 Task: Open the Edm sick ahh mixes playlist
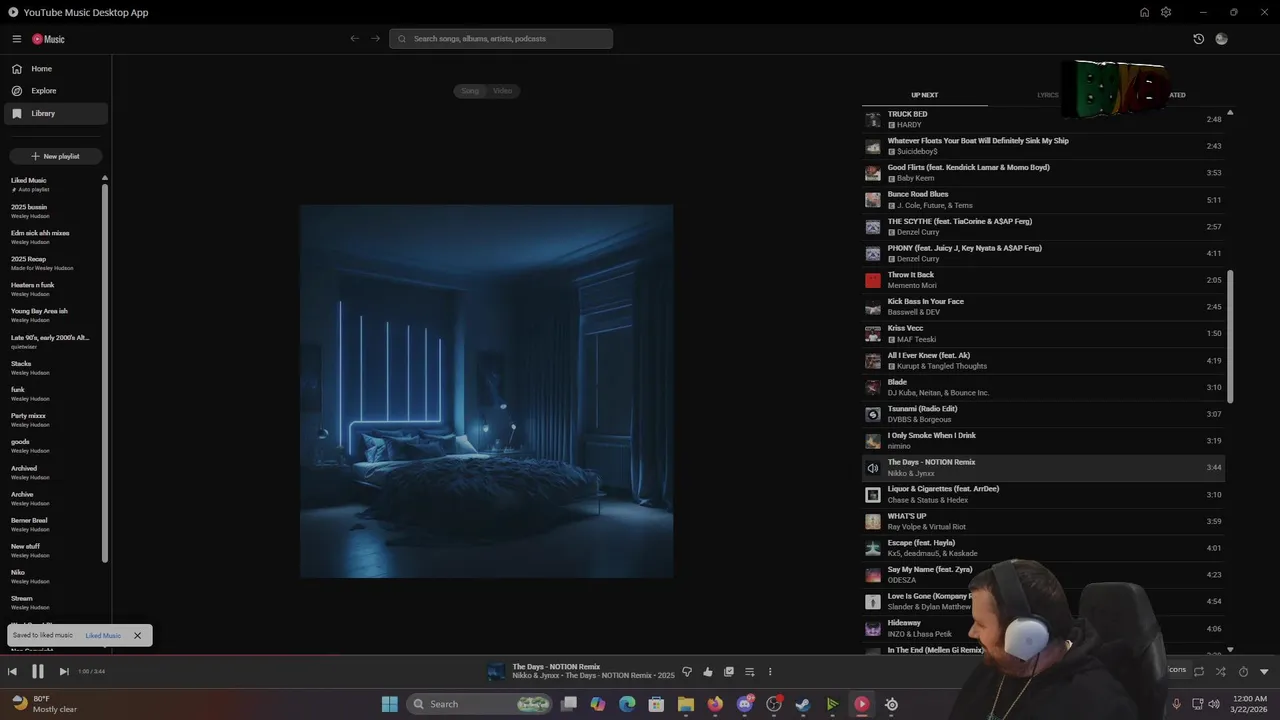click(x=54, y=237)
